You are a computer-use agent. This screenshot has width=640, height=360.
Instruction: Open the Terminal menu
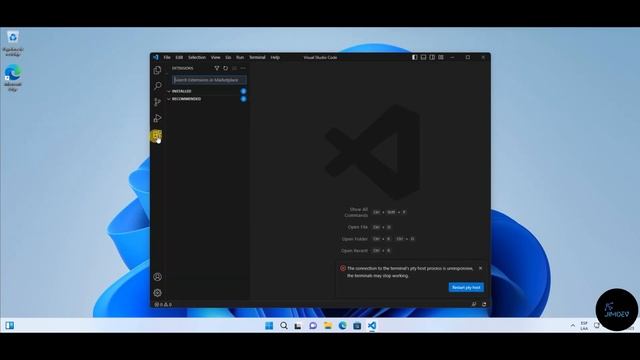tap(257, 58)
